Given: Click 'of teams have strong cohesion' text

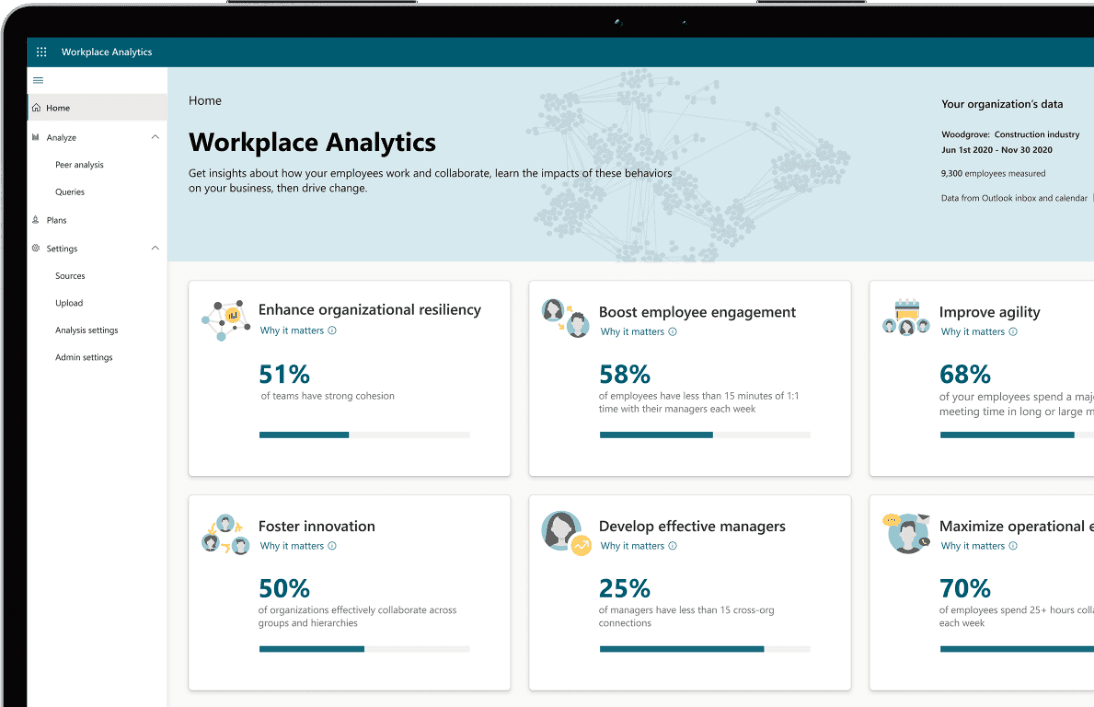Looking at the screenshot, I should coord(328,396).
